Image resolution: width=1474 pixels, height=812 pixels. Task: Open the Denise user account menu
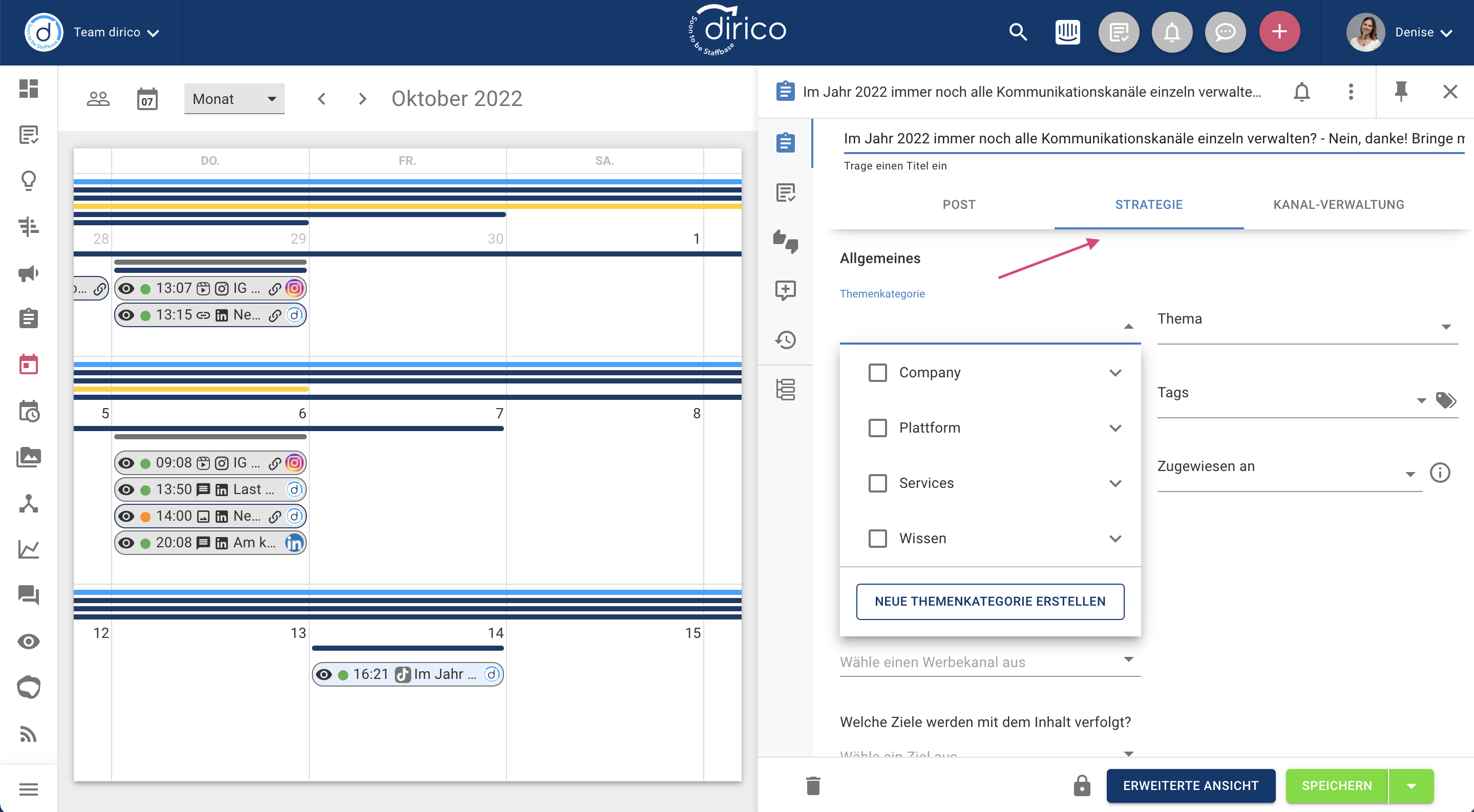(1399, 32)
